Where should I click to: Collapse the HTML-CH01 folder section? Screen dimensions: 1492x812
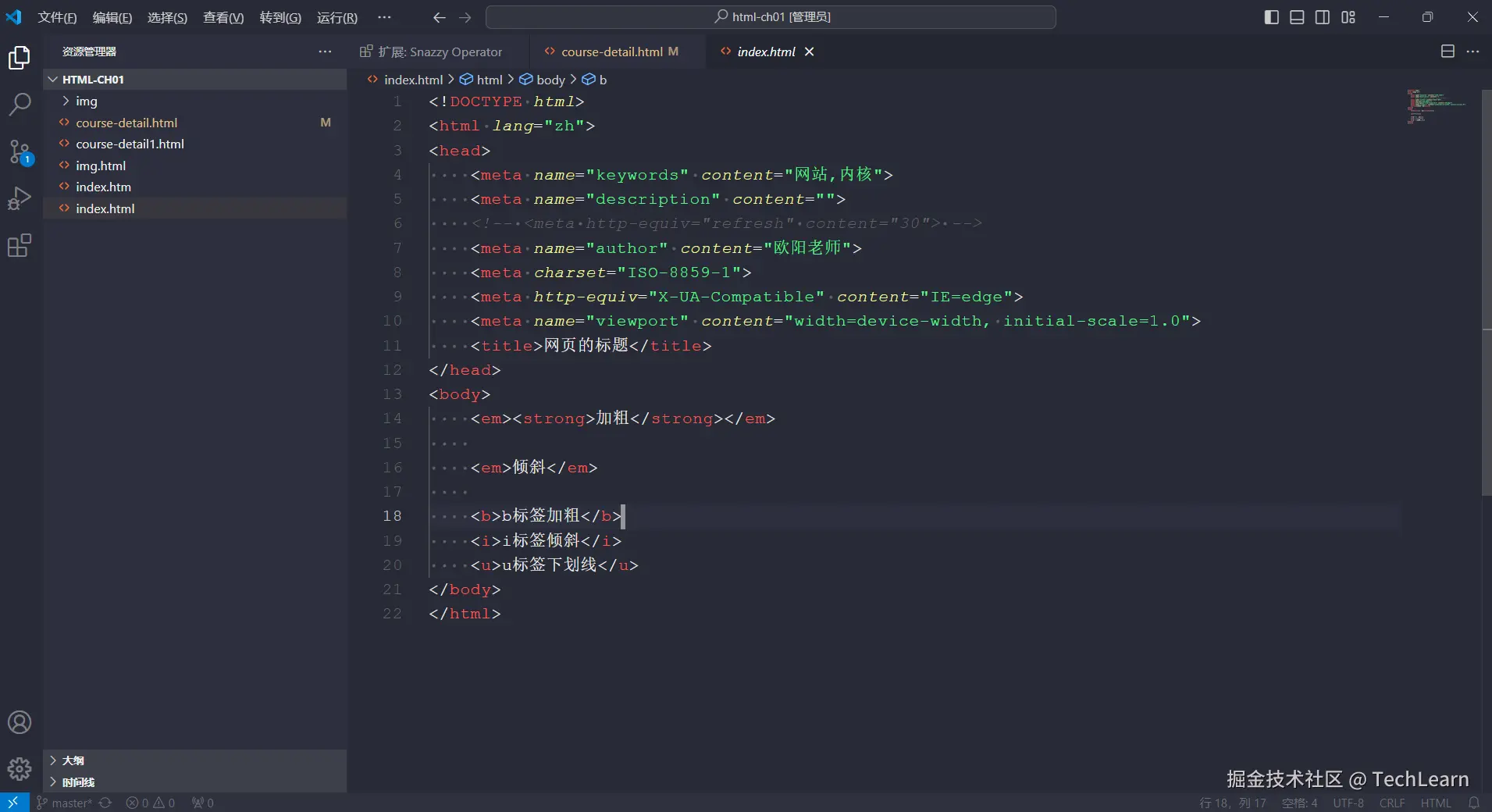tap(195, 80)
